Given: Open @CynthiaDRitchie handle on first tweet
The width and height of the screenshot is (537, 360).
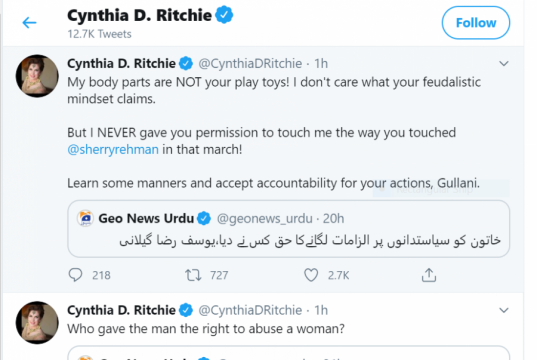Looking at the screenshot, I should point(250,63).
